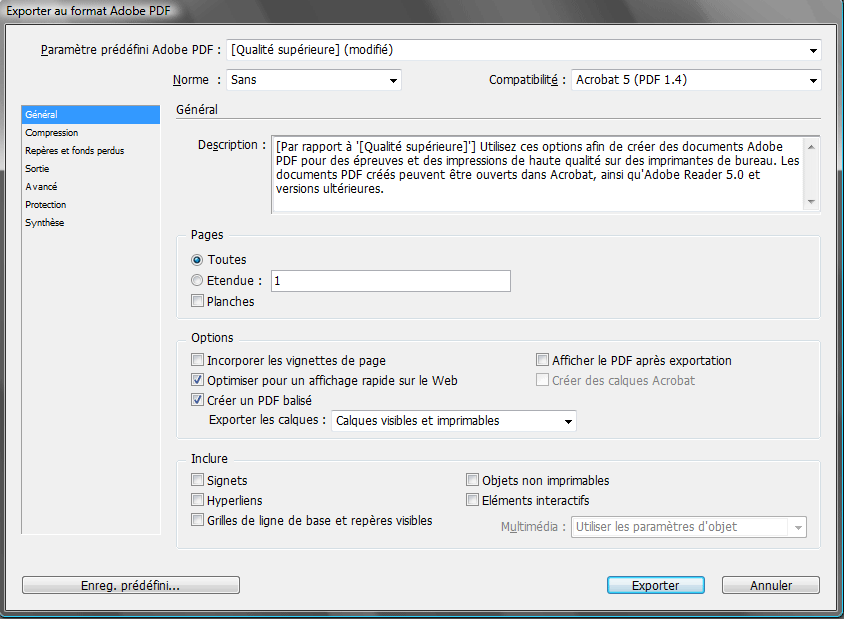Show the Synthèse section
The image size is (844, 619).
[x=90, y=223]
